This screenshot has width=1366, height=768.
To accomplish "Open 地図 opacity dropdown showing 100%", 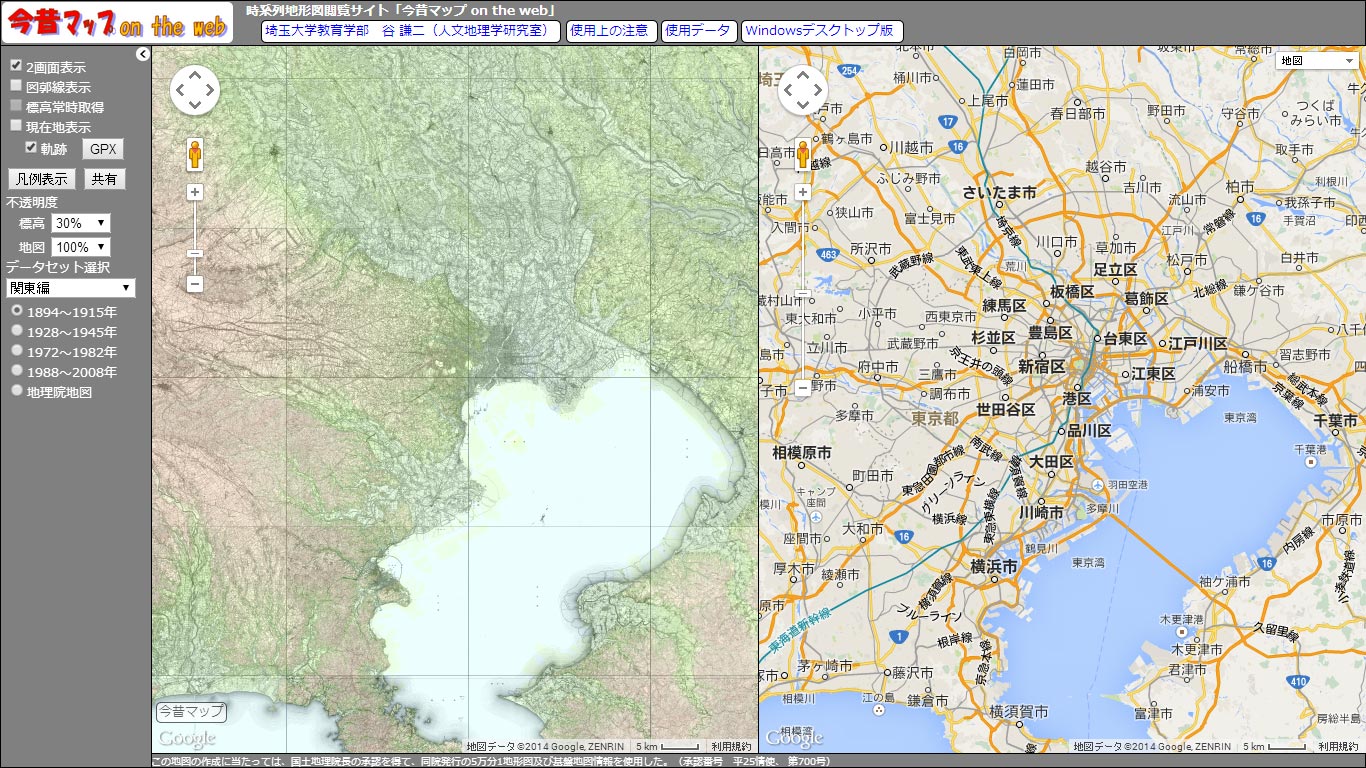I will click(x=81, y=246).
